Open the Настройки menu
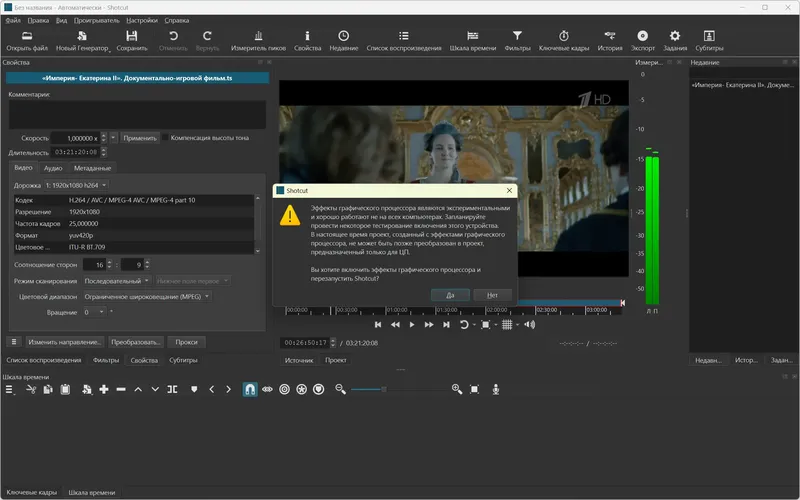Image resolution: width=800 pixels, height=500 pixels. 141,20
